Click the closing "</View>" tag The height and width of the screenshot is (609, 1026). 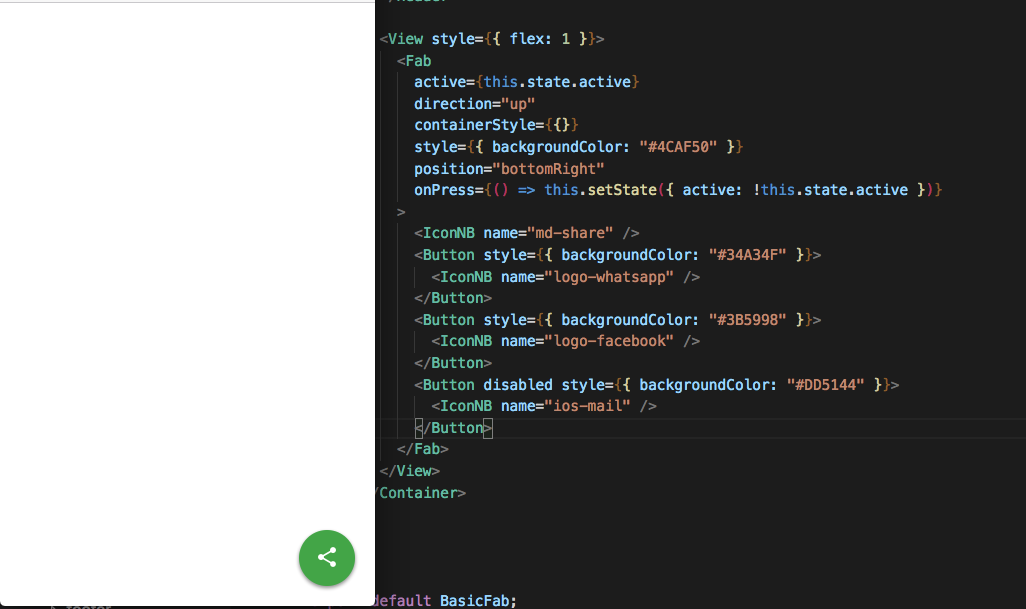[x=410, y=471]
